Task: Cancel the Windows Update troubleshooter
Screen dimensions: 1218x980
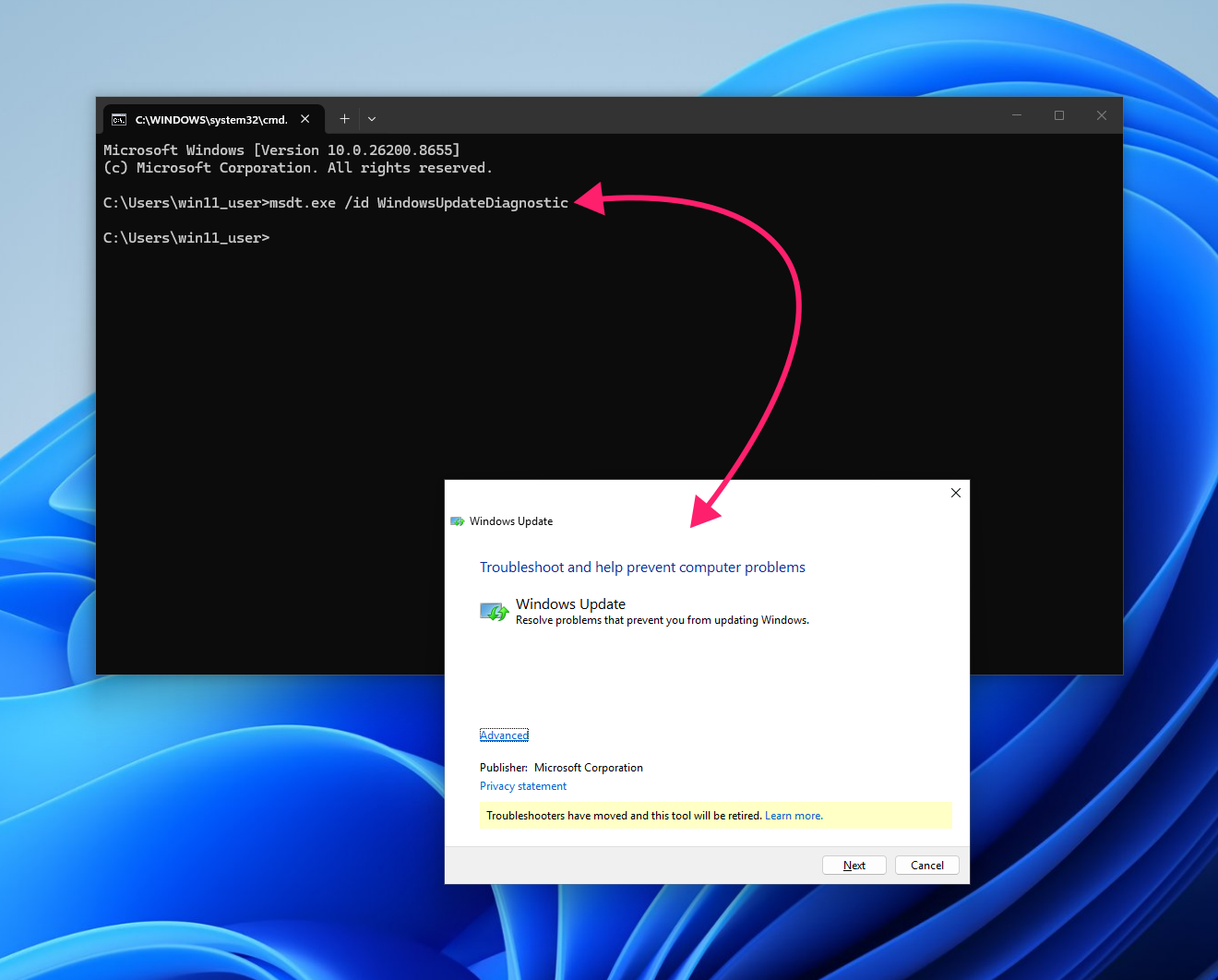Action: [x=927, y=866]
